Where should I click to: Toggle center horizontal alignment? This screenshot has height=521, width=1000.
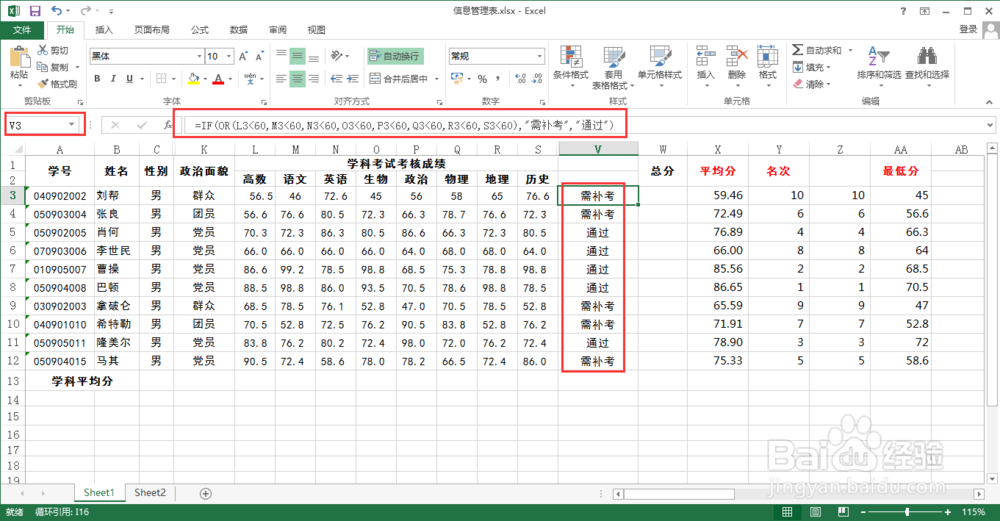coord(297,78)
